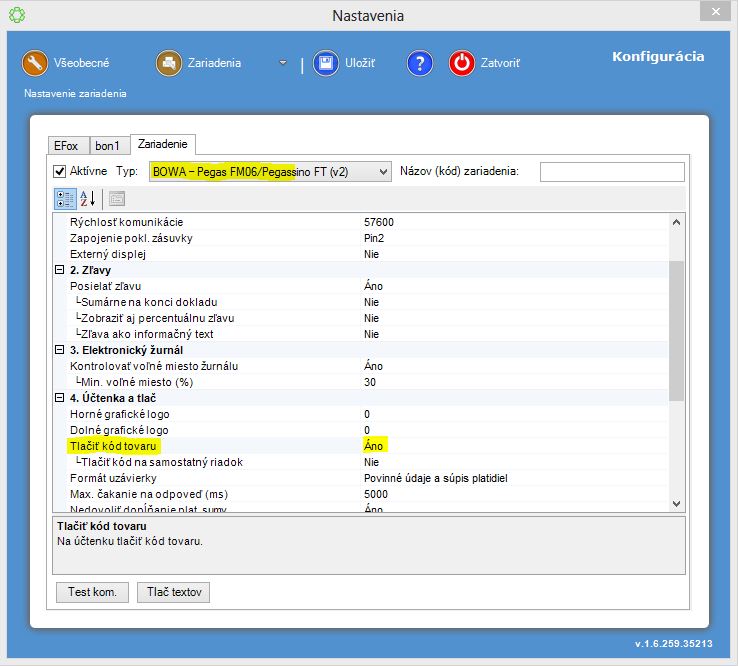Select Min. voľné miesto (%) row
This screenshot has height=666, width=738.
click(x=361, y=382)
